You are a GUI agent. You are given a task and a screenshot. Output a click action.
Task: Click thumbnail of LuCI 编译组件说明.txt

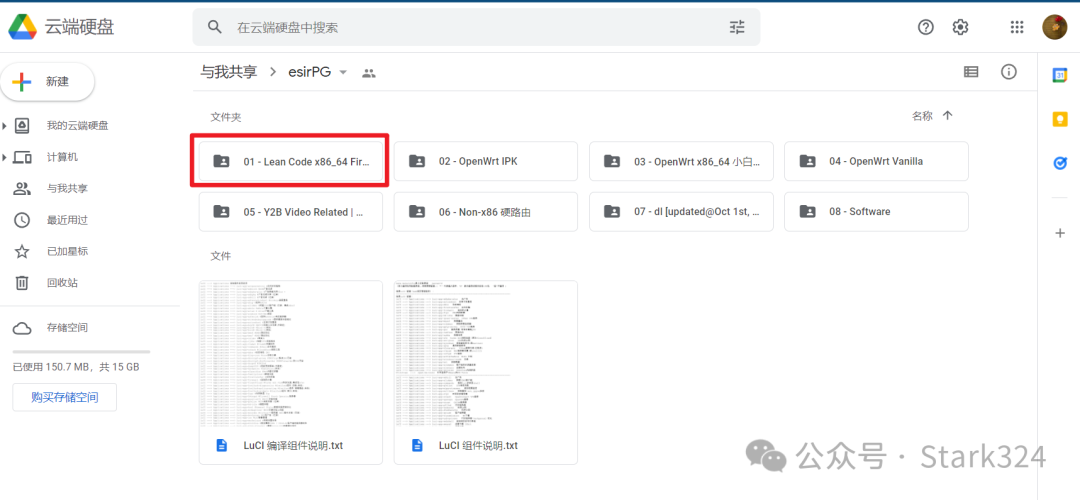[x=291, y=353]
